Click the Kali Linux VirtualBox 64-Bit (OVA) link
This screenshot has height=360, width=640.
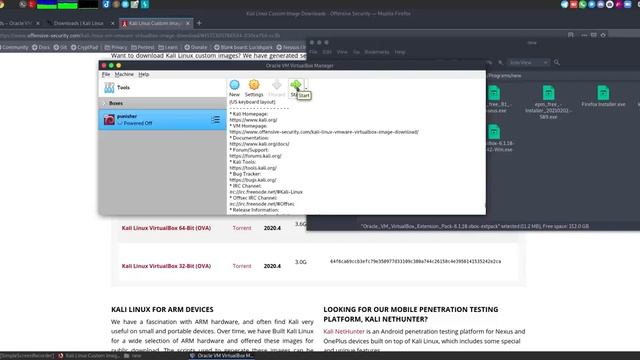pyautogui.click(x=166, y=228)
